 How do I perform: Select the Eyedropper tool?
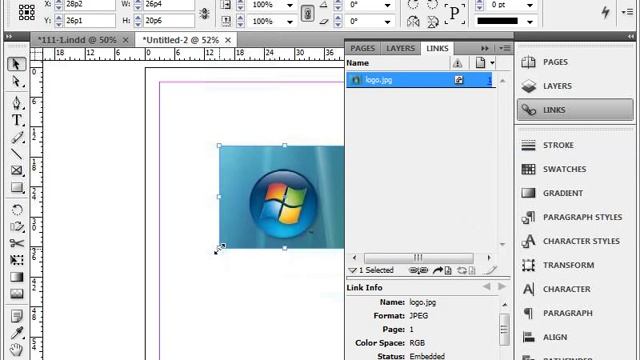pyautogui.click(x=16, y=333)
